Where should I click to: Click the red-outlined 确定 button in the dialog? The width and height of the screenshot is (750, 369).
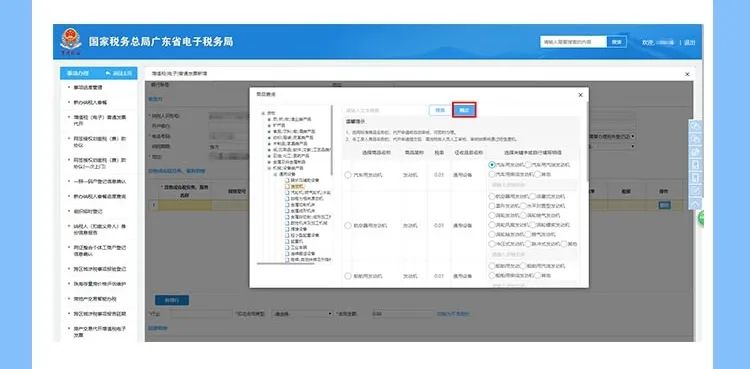point(464,110)
